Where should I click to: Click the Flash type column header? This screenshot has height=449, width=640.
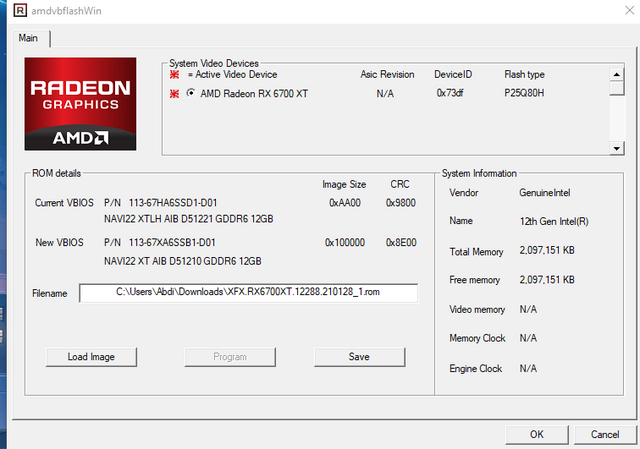(x=524, y=75)
